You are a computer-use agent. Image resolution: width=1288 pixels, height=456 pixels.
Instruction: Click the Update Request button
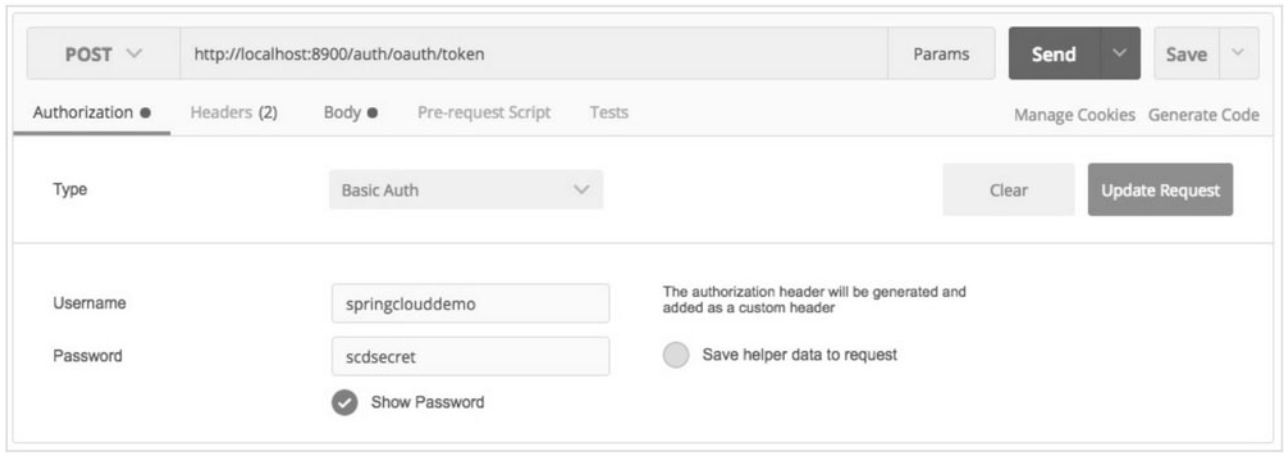point(1160,190)
